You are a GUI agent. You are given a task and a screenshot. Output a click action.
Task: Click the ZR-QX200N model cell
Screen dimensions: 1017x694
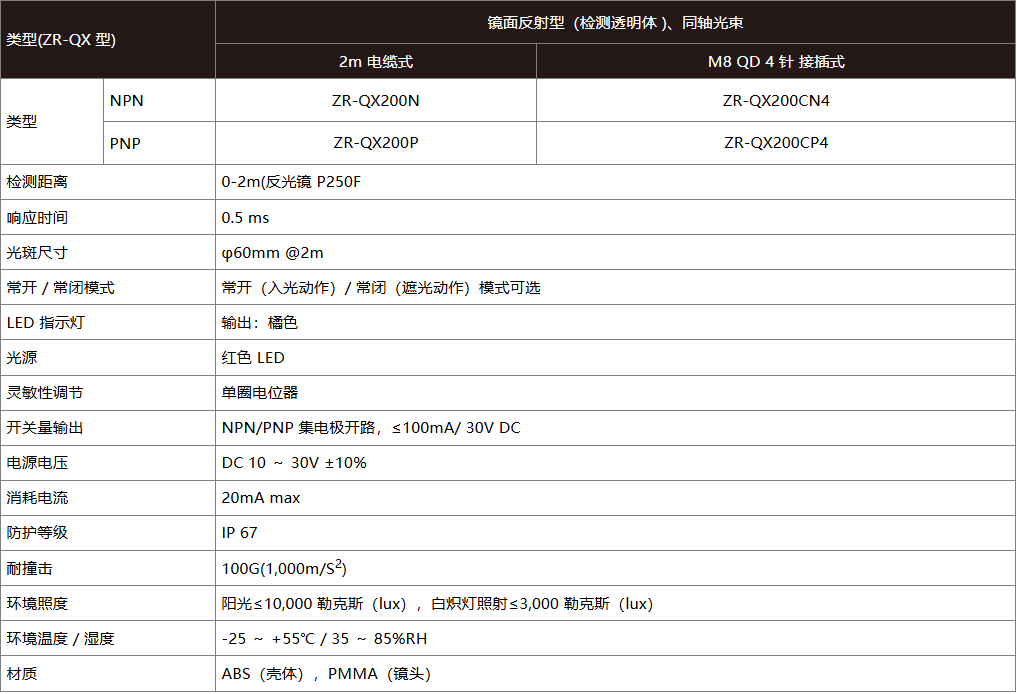(x=376, y=100)
